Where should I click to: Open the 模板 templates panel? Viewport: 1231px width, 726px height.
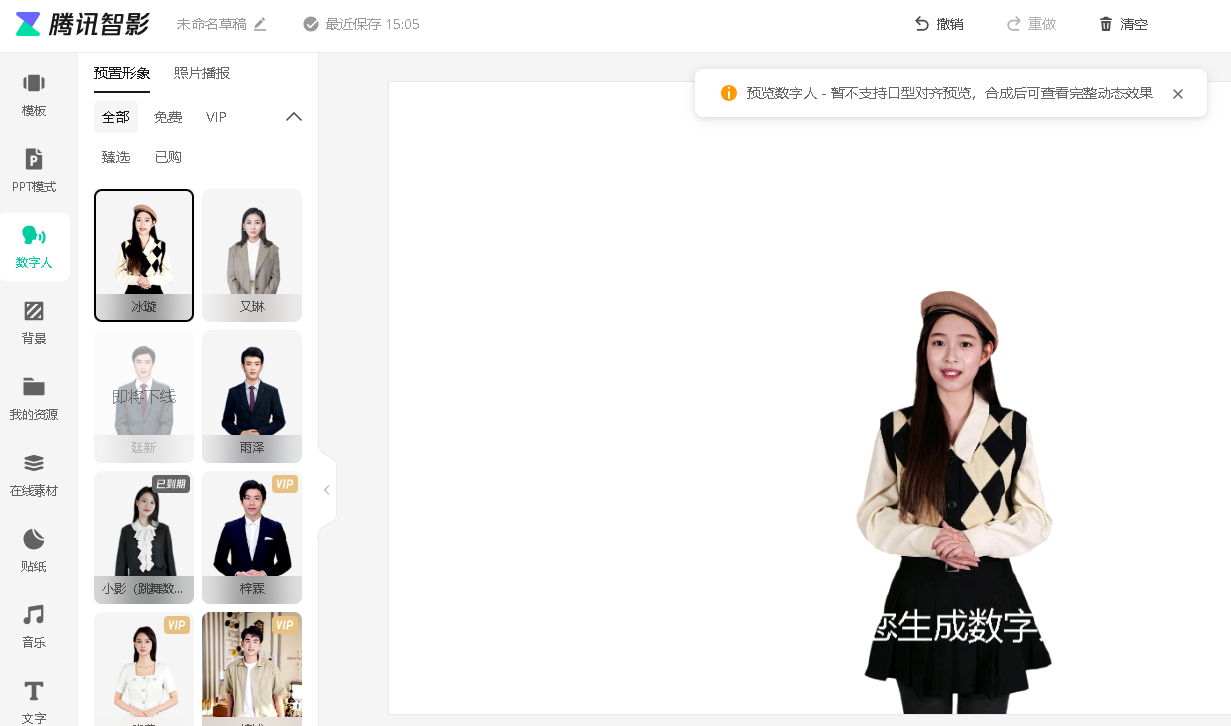(34, 94)
